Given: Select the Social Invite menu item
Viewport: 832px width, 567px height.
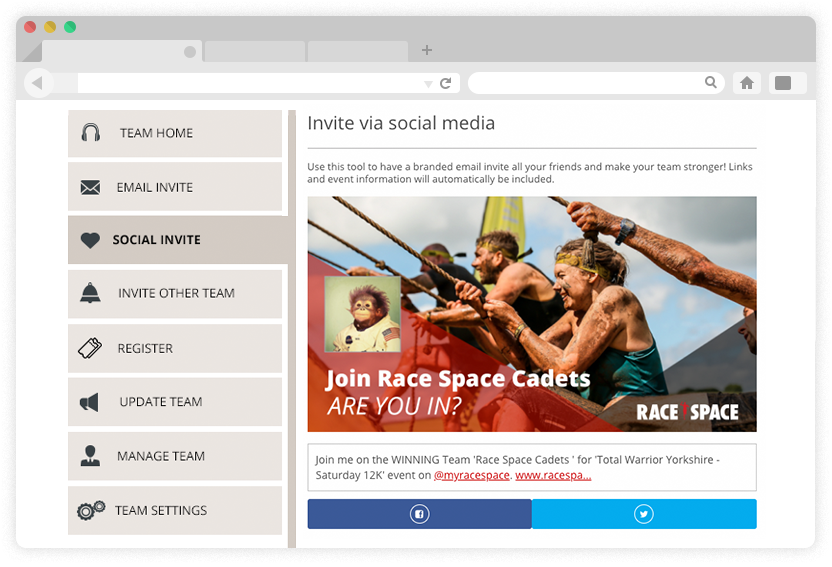Looking at the screenshot, I should click(x=178, y=240).
